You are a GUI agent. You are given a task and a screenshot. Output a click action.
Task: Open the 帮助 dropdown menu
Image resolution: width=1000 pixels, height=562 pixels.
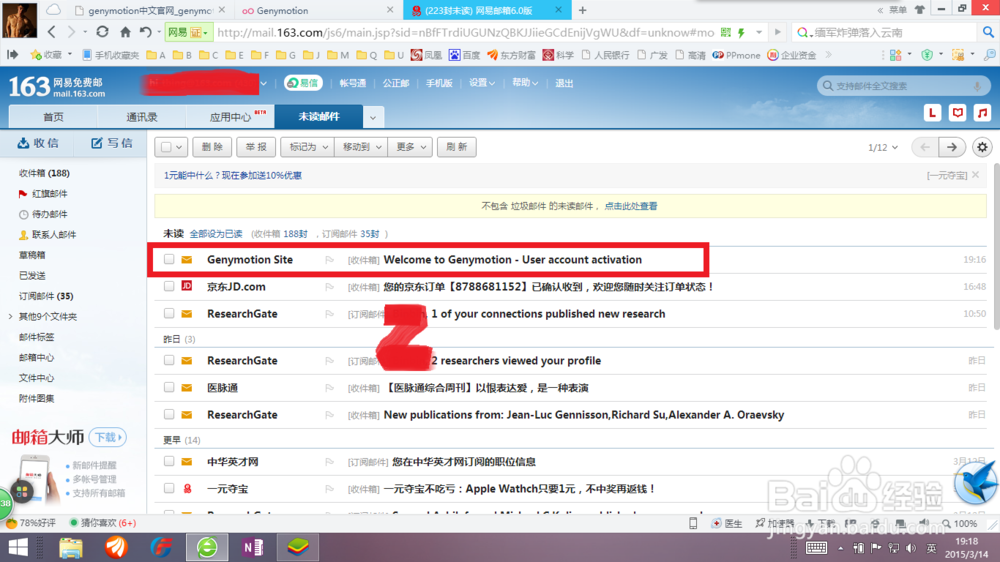(525, 83)
